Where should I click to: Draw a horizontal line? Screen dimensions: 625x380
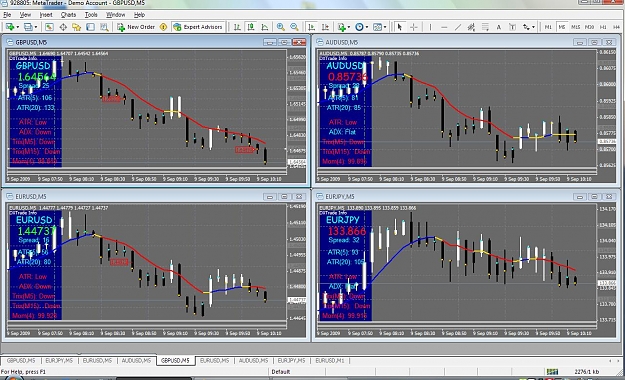[x=444, y=27]
